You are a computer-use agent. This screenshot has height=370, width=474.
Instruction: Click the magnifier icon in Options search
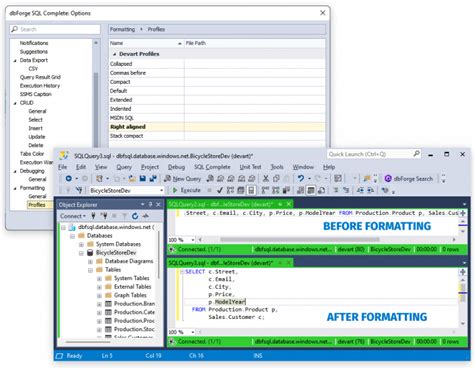15,29
